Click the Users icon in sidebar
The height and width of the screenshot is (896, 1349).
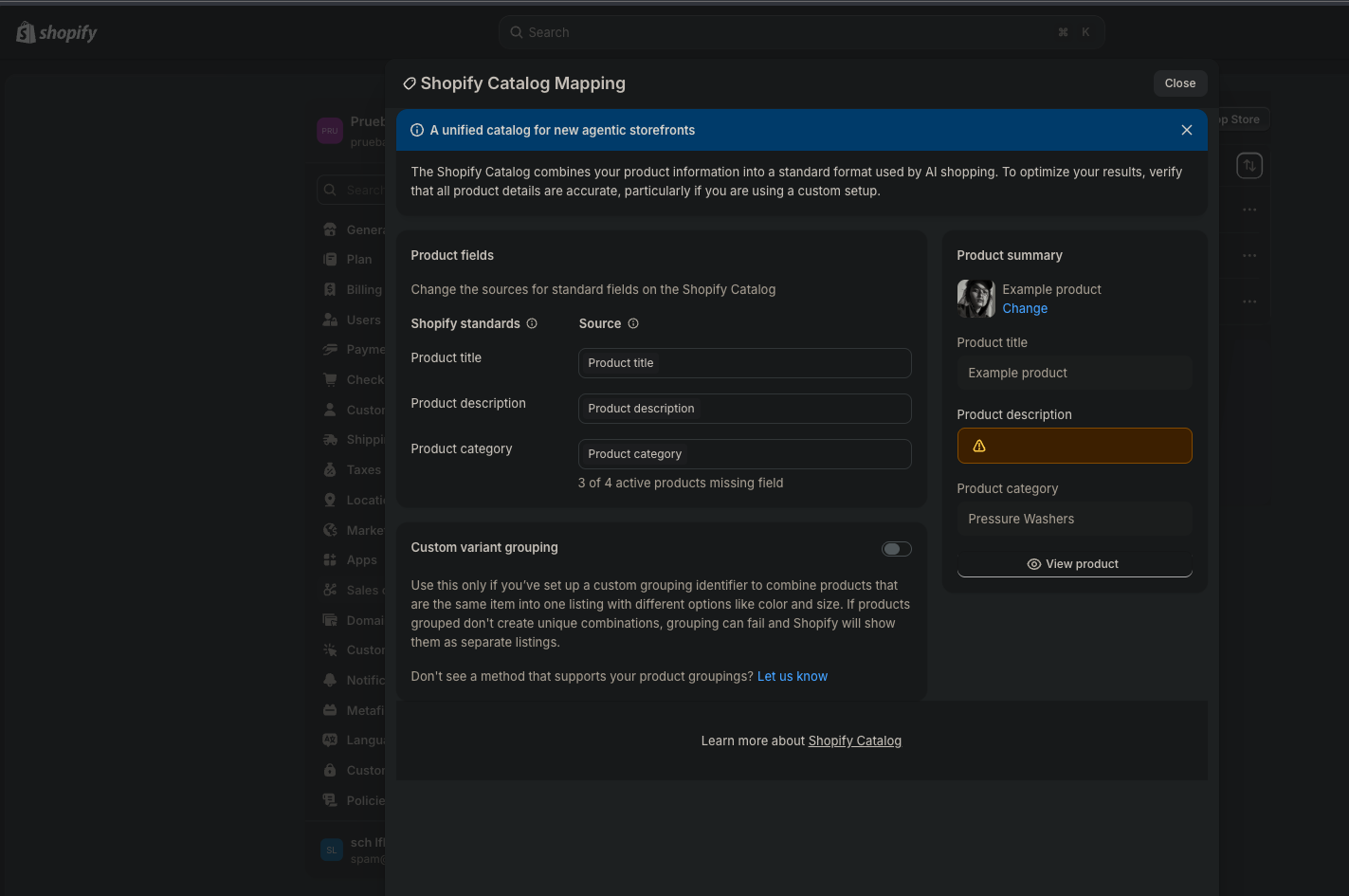(330, 320)
